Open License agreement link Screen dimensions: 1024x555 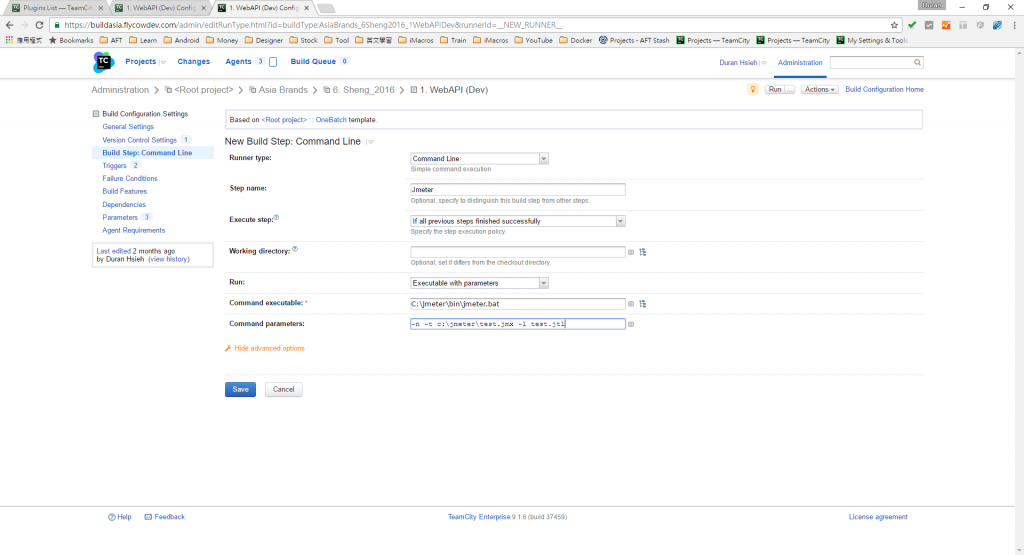coord(878,517)
